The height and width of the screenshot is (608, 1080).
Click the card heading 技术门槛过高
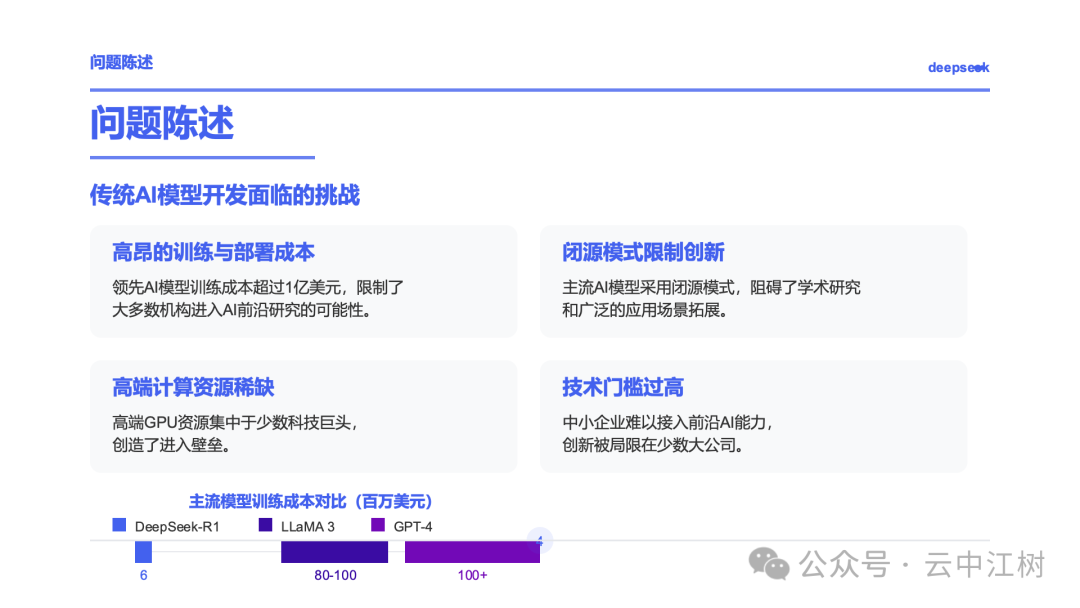pyautogui.click(x=623, y=387)
